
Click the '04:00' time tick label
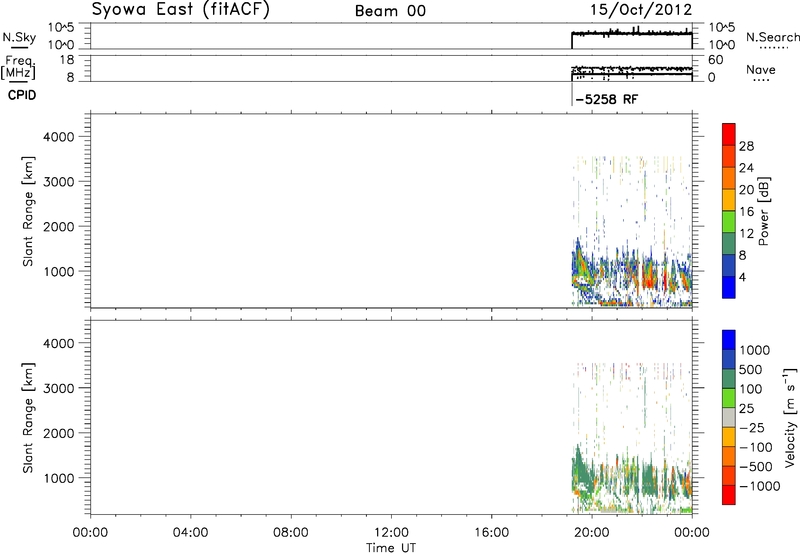[x=190, y=533]
